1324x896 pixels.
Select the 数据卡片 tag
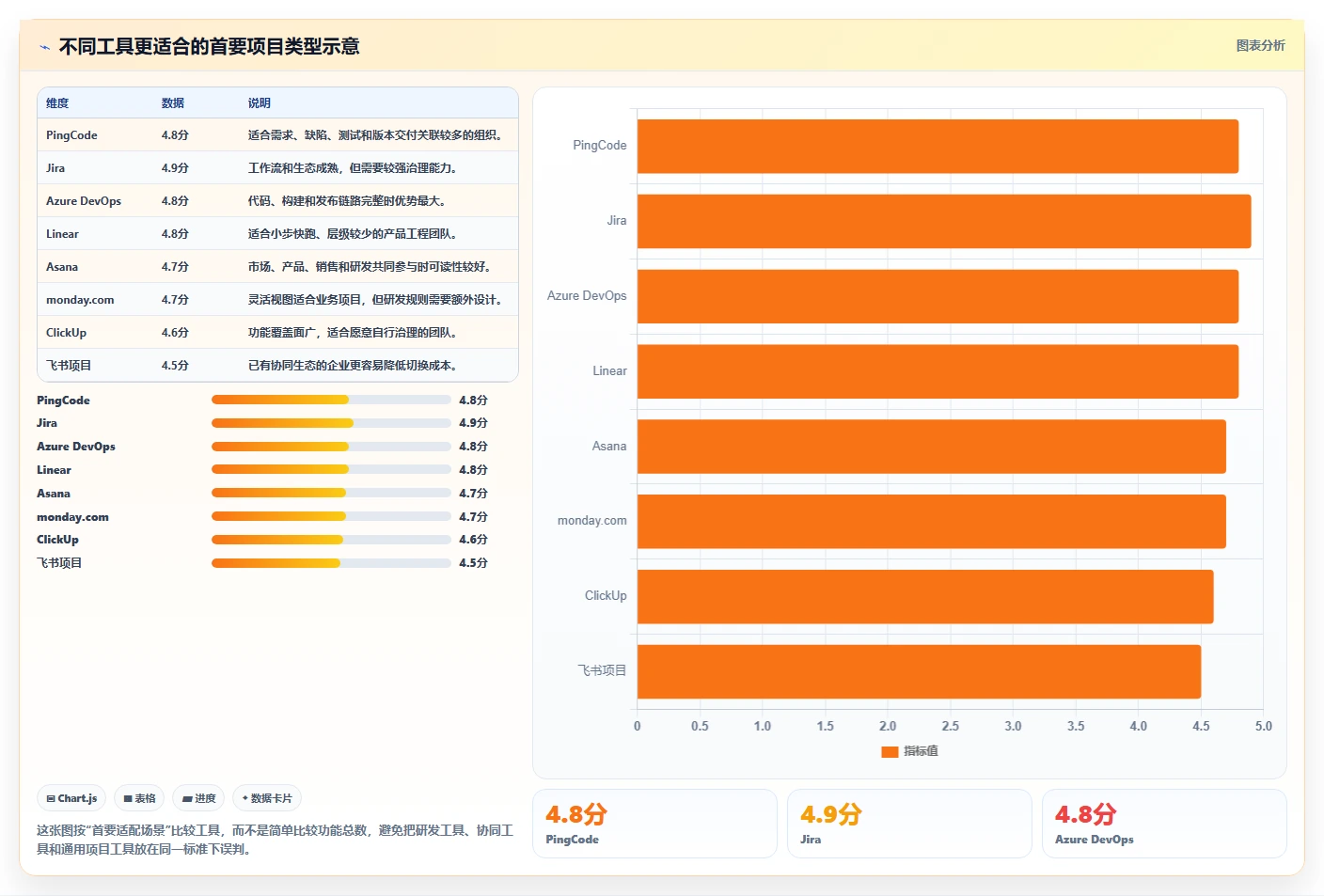tap(267, 798)
